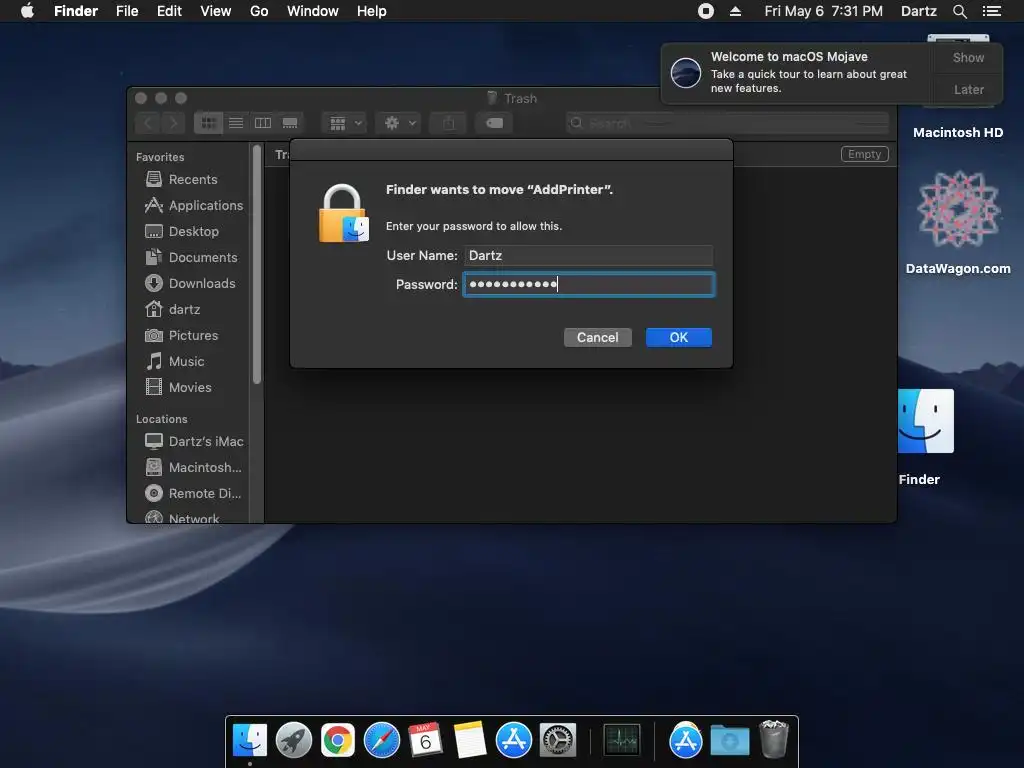This screenshot has width=1024, height=768.
Task: Click the User Name field
Action: click(588, 255)
